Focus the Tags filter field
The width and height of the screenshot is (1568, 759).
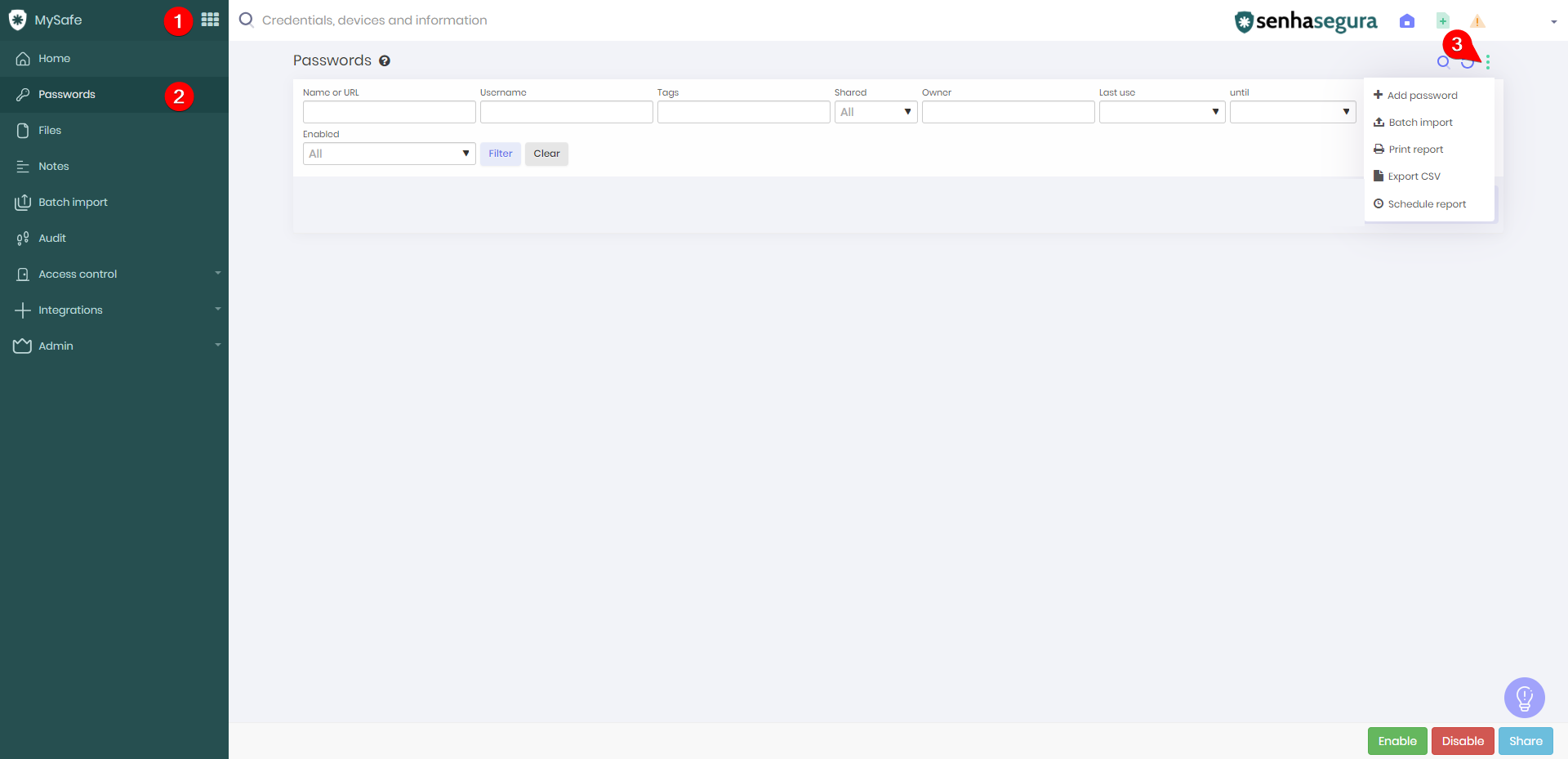tap(743, 112)
